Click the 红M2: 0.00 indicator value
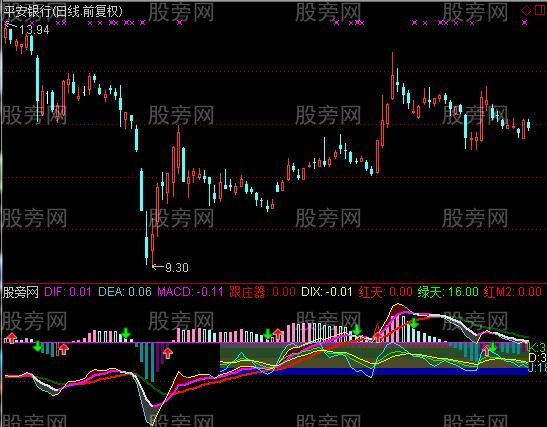 click(513, 292)
